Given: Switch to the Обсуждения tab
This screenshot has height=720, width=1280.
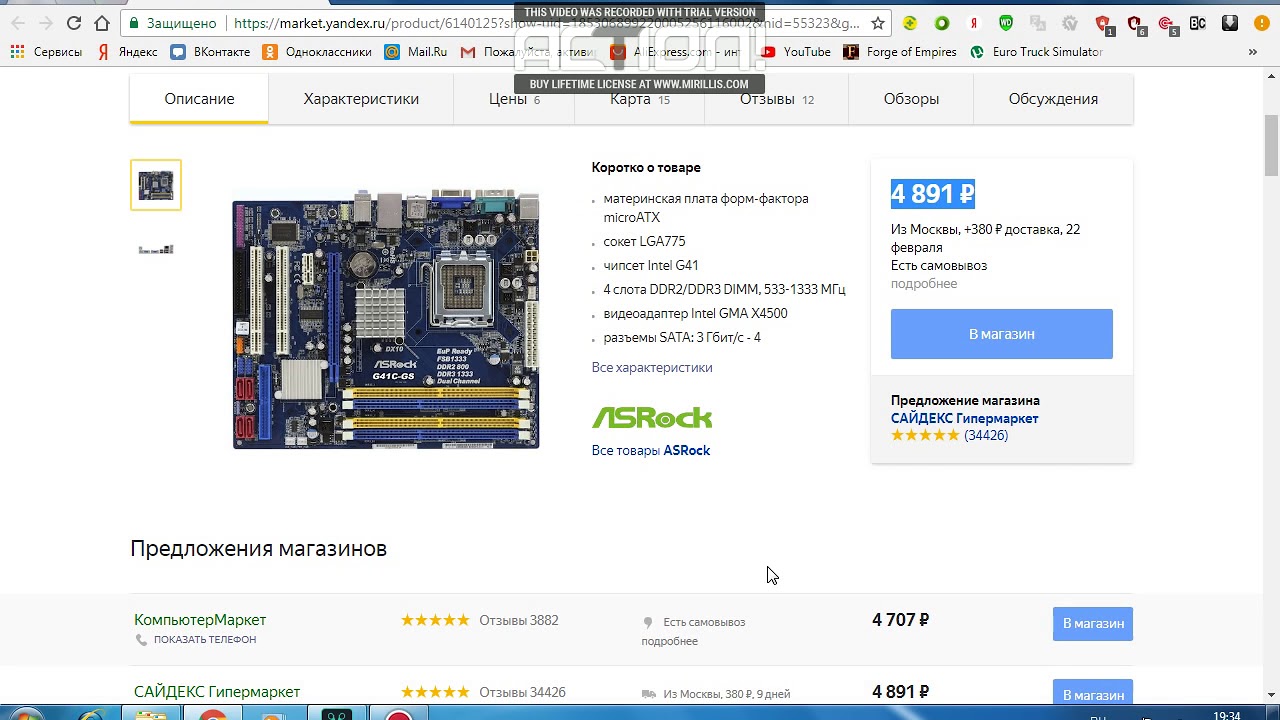Looking at the screenshot, I should 1053,99.
